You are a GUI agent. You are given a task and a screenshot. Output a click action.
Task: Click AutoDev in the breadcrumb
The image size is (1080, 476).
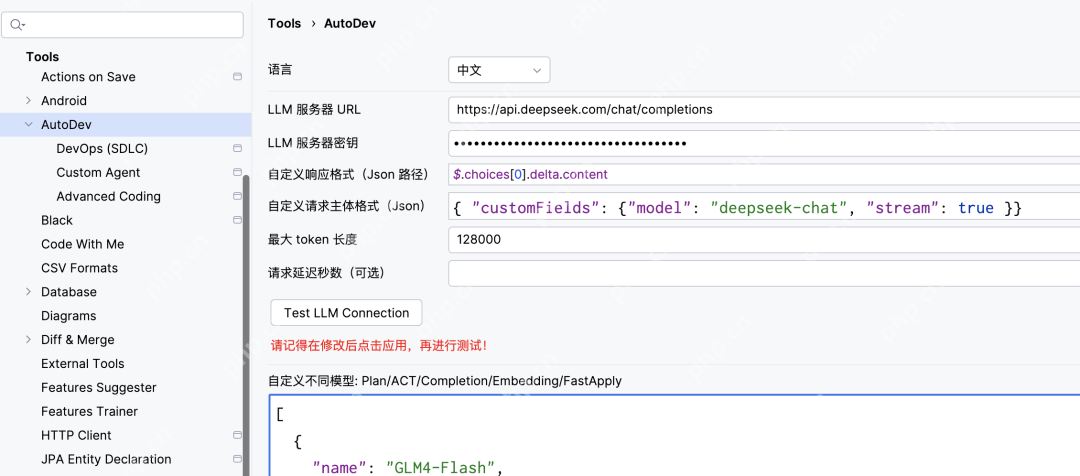[350, 23]
